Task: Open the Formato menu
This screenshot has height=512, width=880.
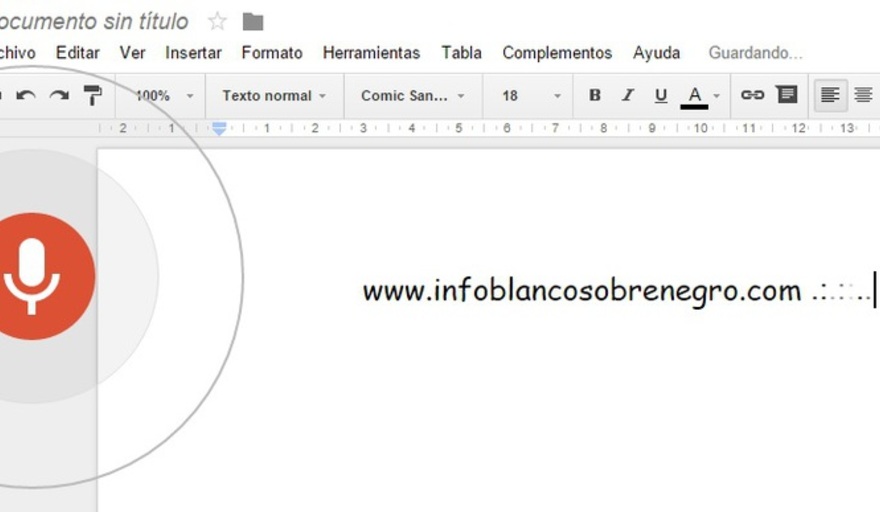Action: tap(272, 53)
